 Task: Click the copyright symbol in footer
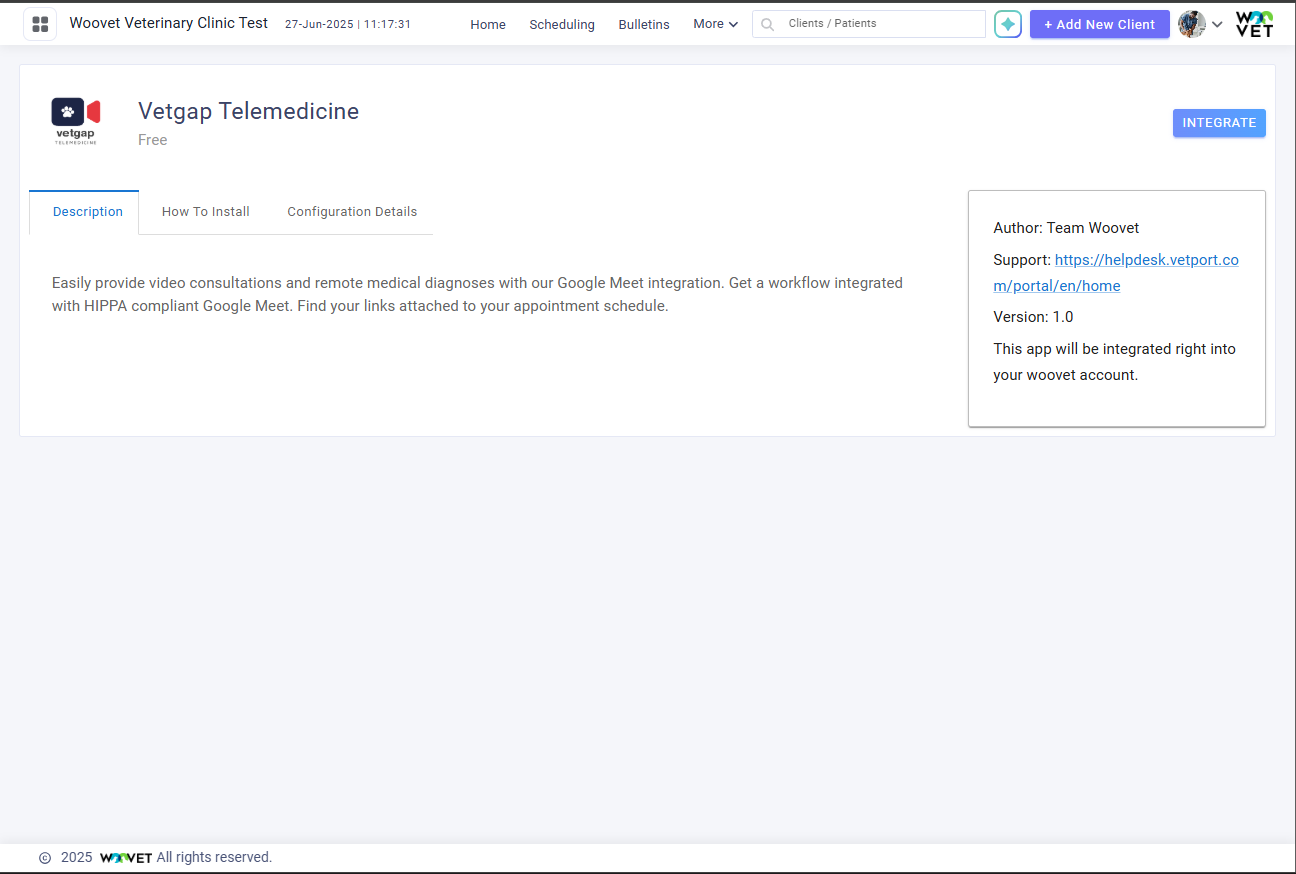[45, 858]
